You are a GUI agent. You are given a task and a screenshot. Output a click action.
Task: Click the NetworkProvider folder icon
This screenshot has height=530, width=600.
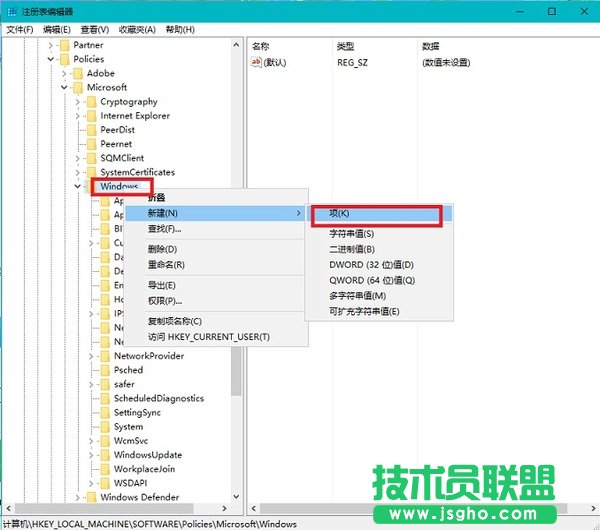point(105,356)
